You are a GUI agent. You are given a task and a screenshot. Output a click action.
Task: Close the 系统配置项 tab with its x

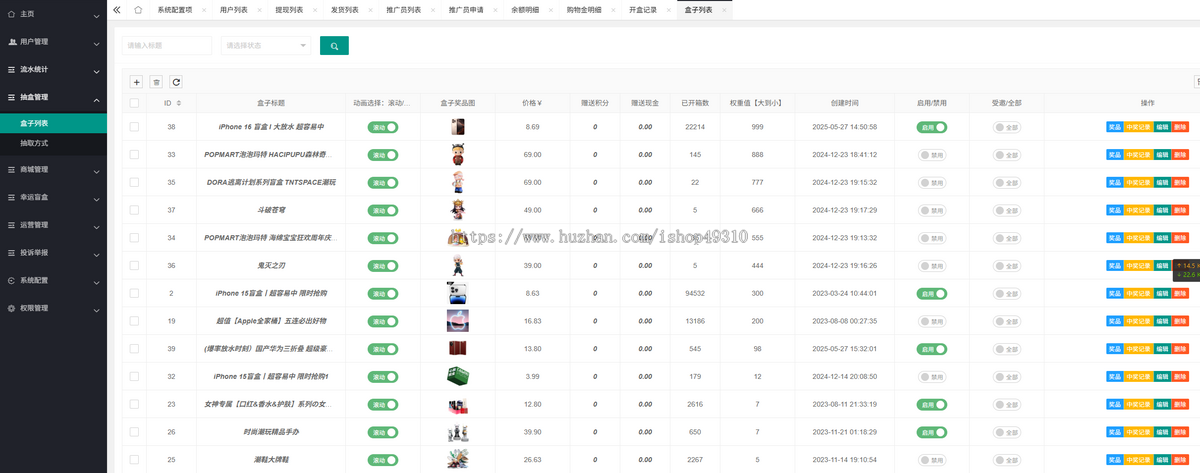point(204,10)
